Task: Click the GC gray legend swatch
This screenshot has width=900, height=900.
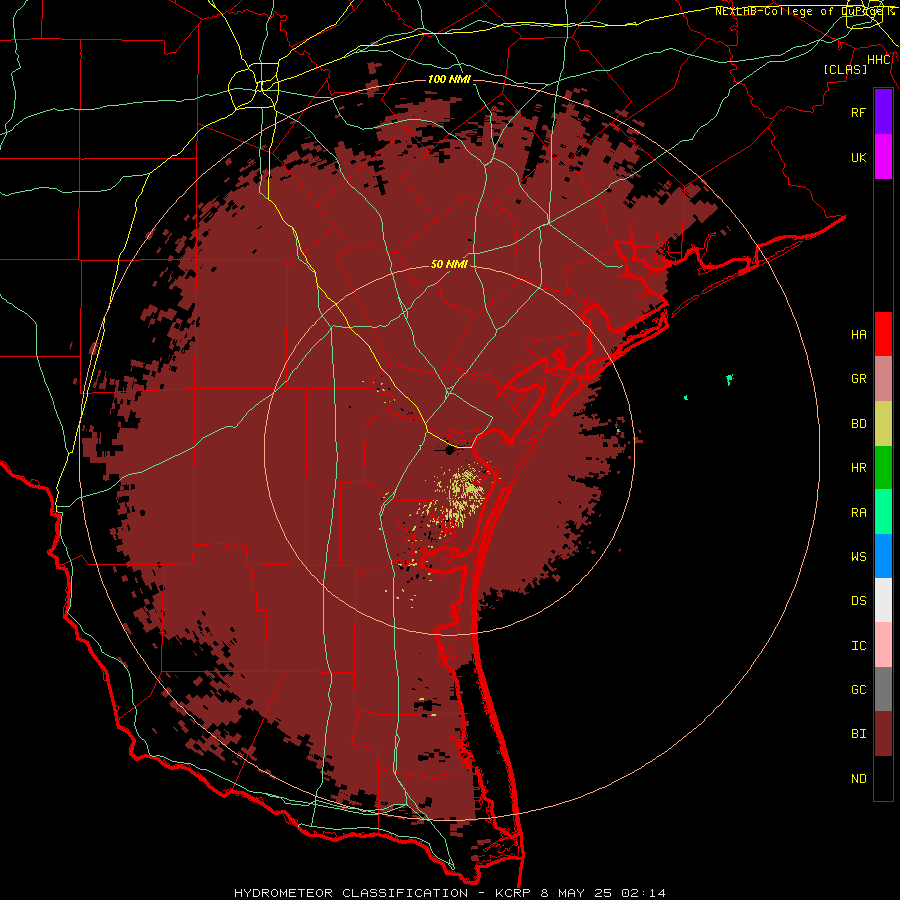Action: 883,689
